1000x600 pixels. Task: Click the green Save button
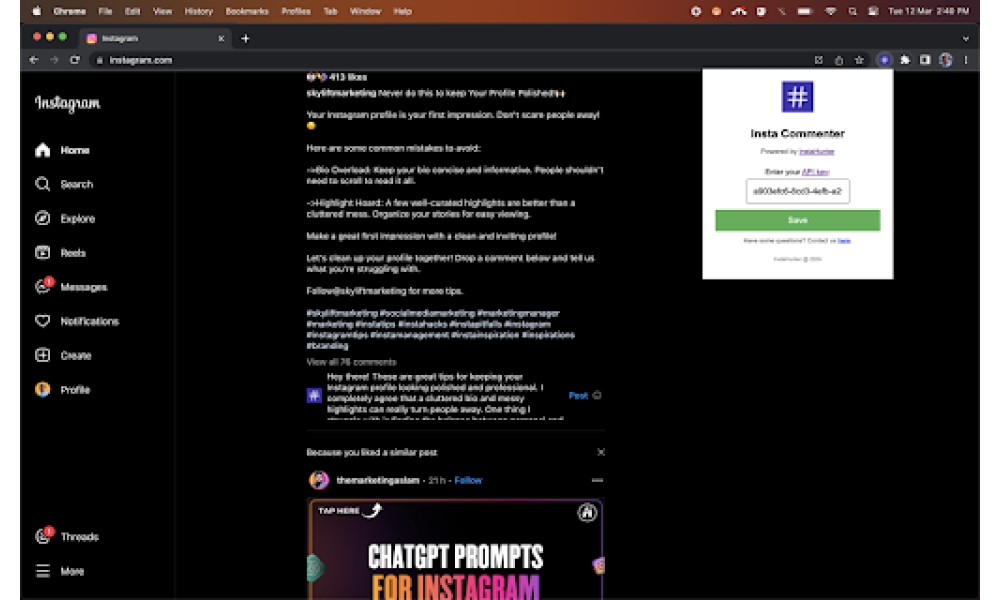(x=797, y=220)
